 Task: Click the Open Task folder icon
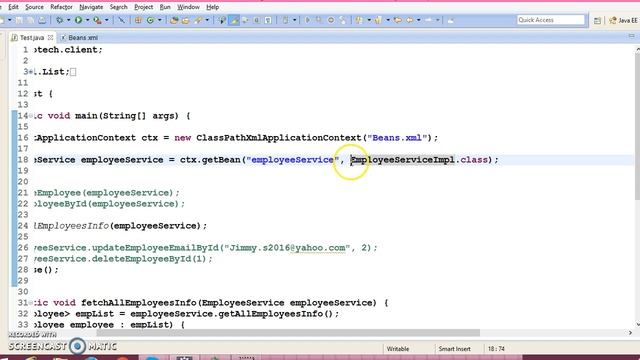point(186,20)
